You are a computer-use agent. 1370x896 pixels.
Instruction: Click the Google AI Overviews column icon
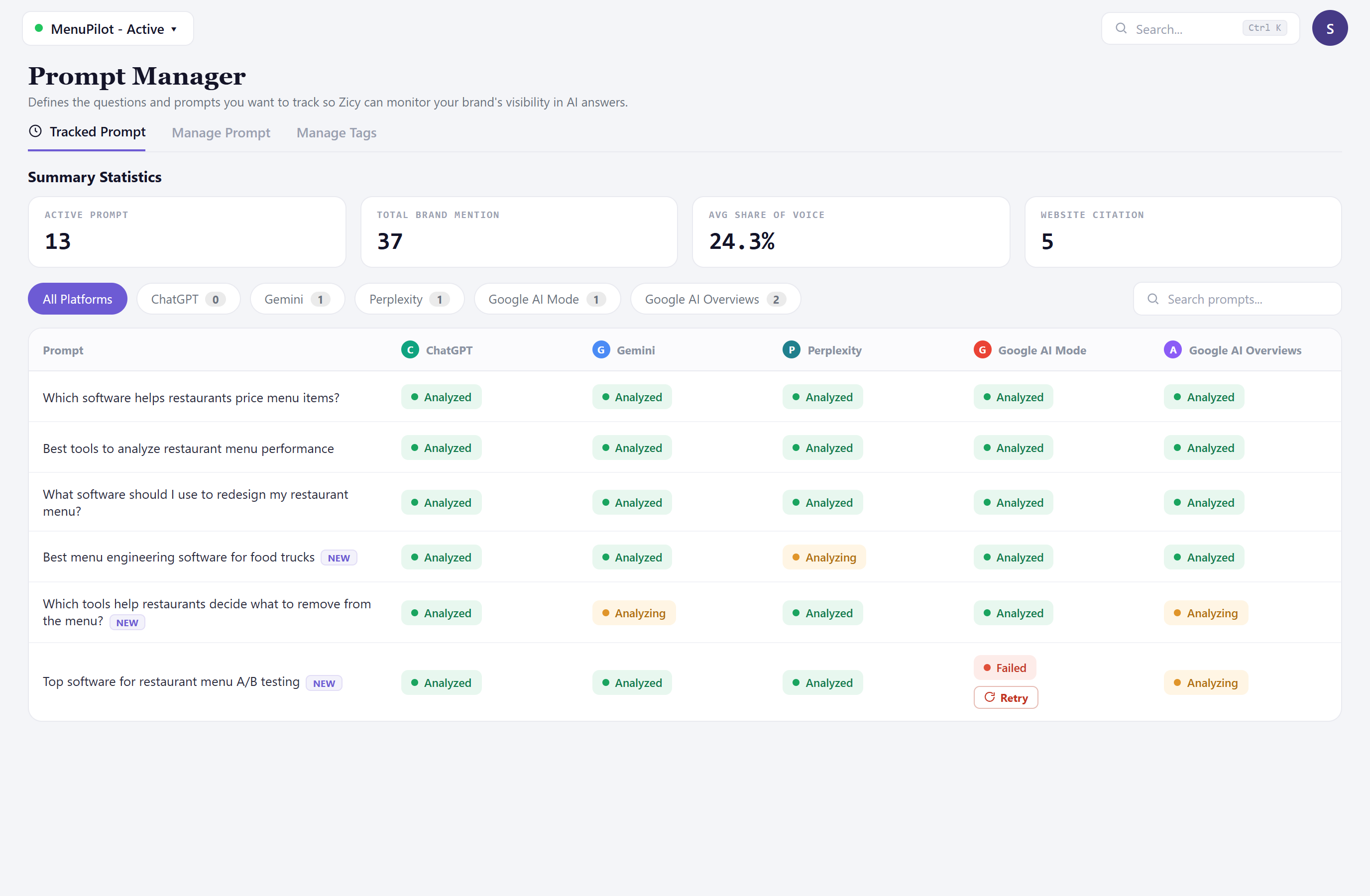pos(1172,350)
